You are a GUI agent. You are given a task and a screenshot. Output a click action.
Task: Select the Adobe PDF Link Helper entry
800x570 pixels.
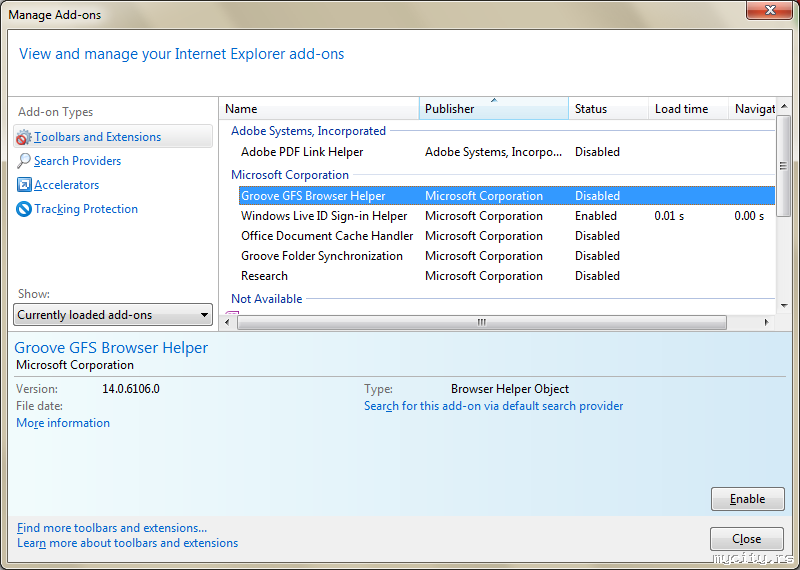click(x=302, y=152)
